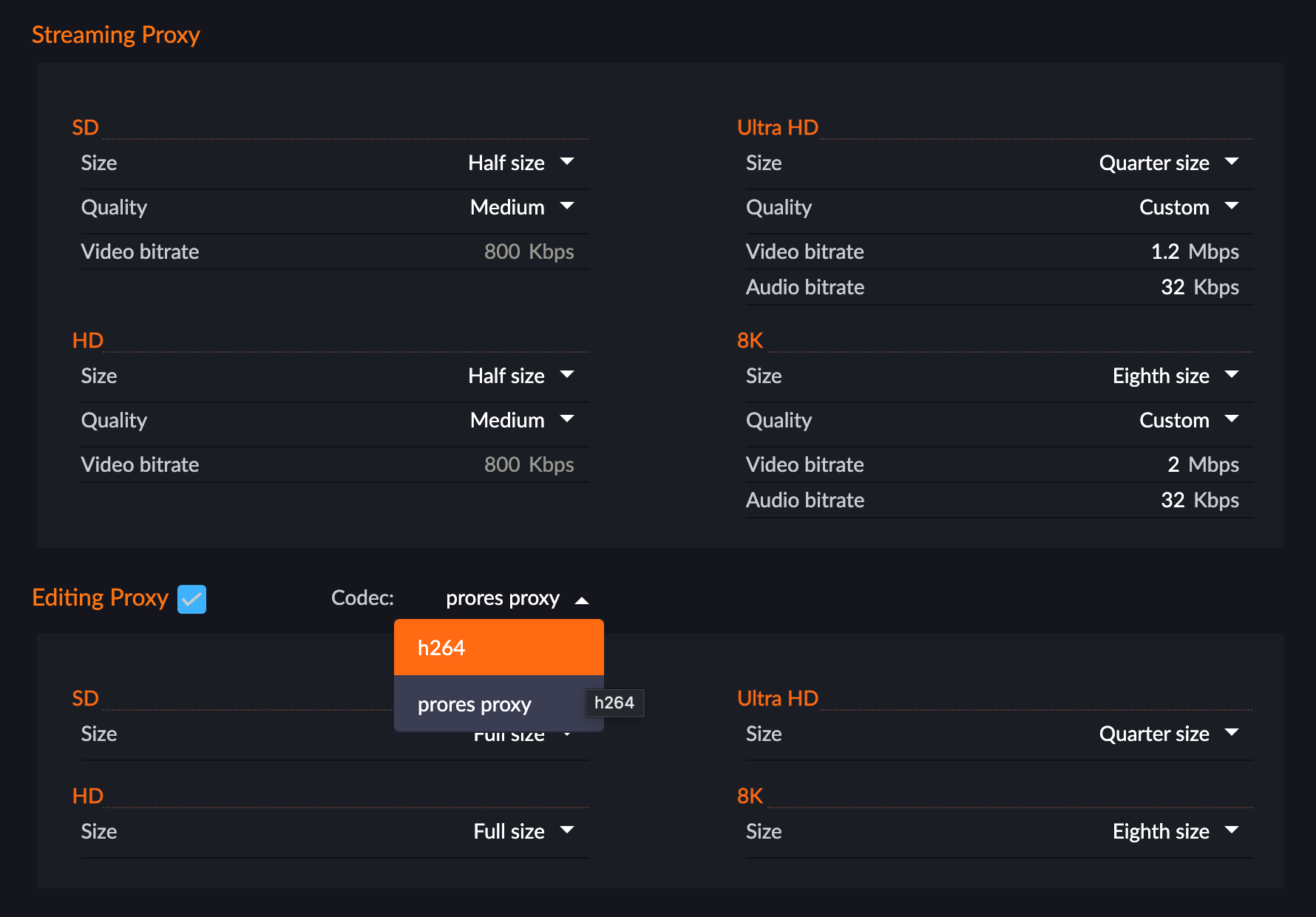Open Streaming Ultra HD Size dropdown
Screen dimensions: 1316x917
(x=1168, y=163)
